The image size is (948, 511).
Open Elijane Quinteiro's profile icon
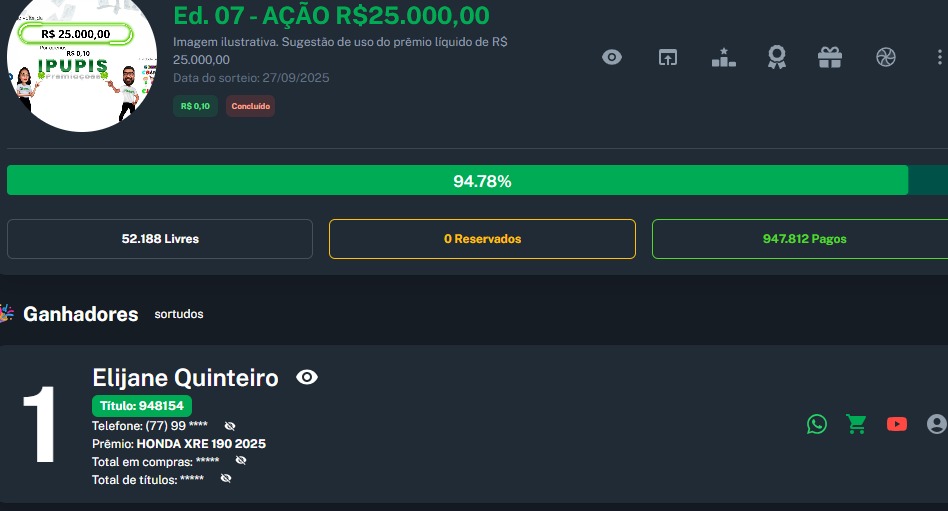(x=936, y=424)
